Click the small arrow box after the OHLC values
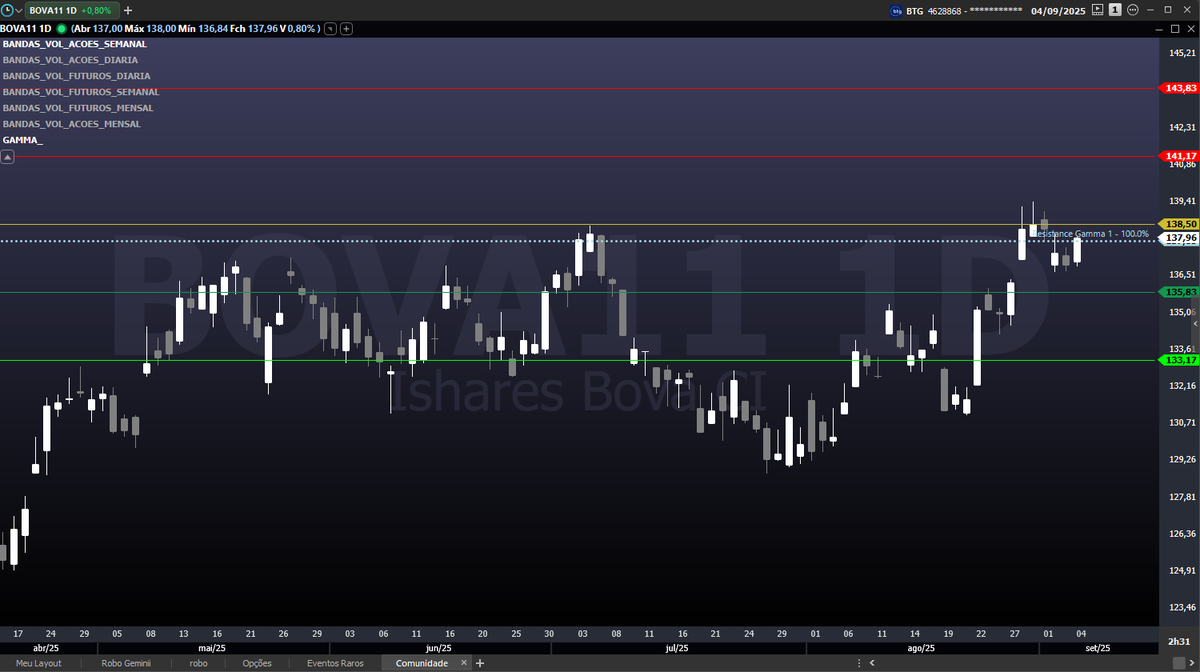 coord(332,29)
